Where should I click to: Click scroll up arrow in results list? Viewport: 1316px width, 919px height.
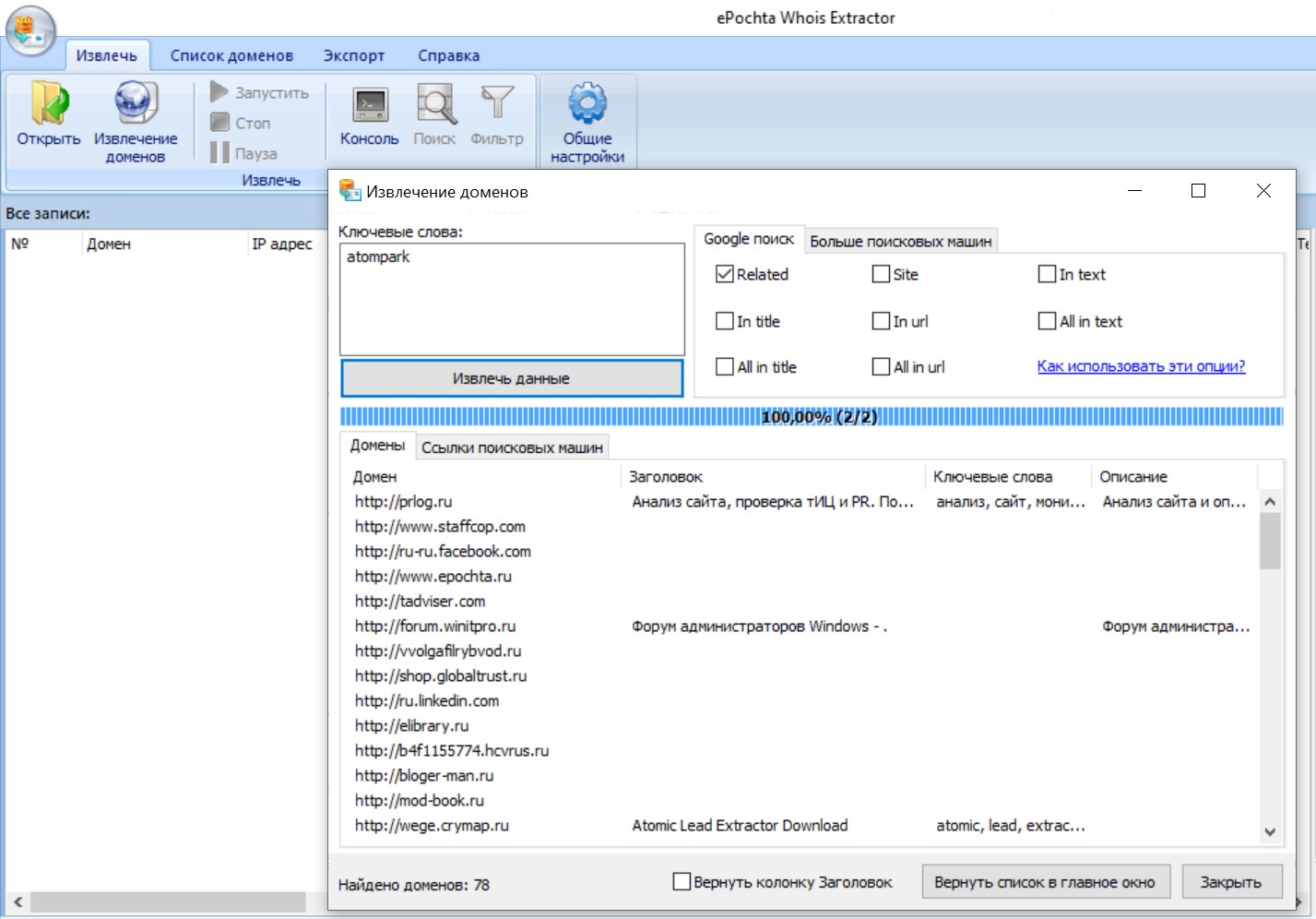pyautogui.click(x=1270, y=501)
